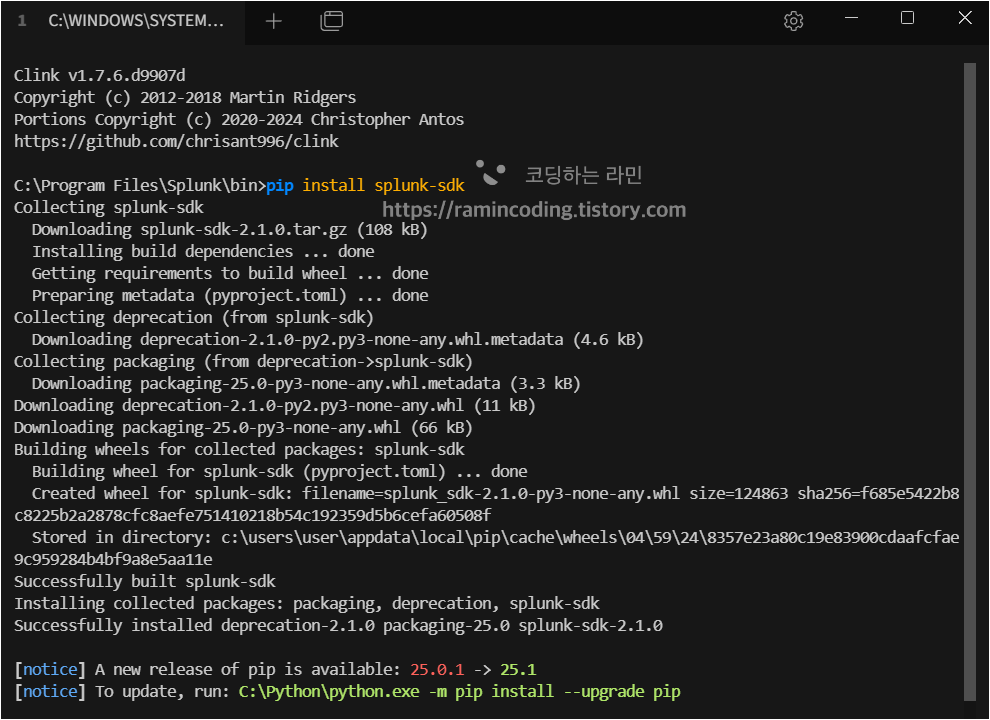Screen dimensions: 990x720
Task: Click the deprecation whl.metadata (4.6 kB) line
Action: pyautogui.click(x=338, y=339)
